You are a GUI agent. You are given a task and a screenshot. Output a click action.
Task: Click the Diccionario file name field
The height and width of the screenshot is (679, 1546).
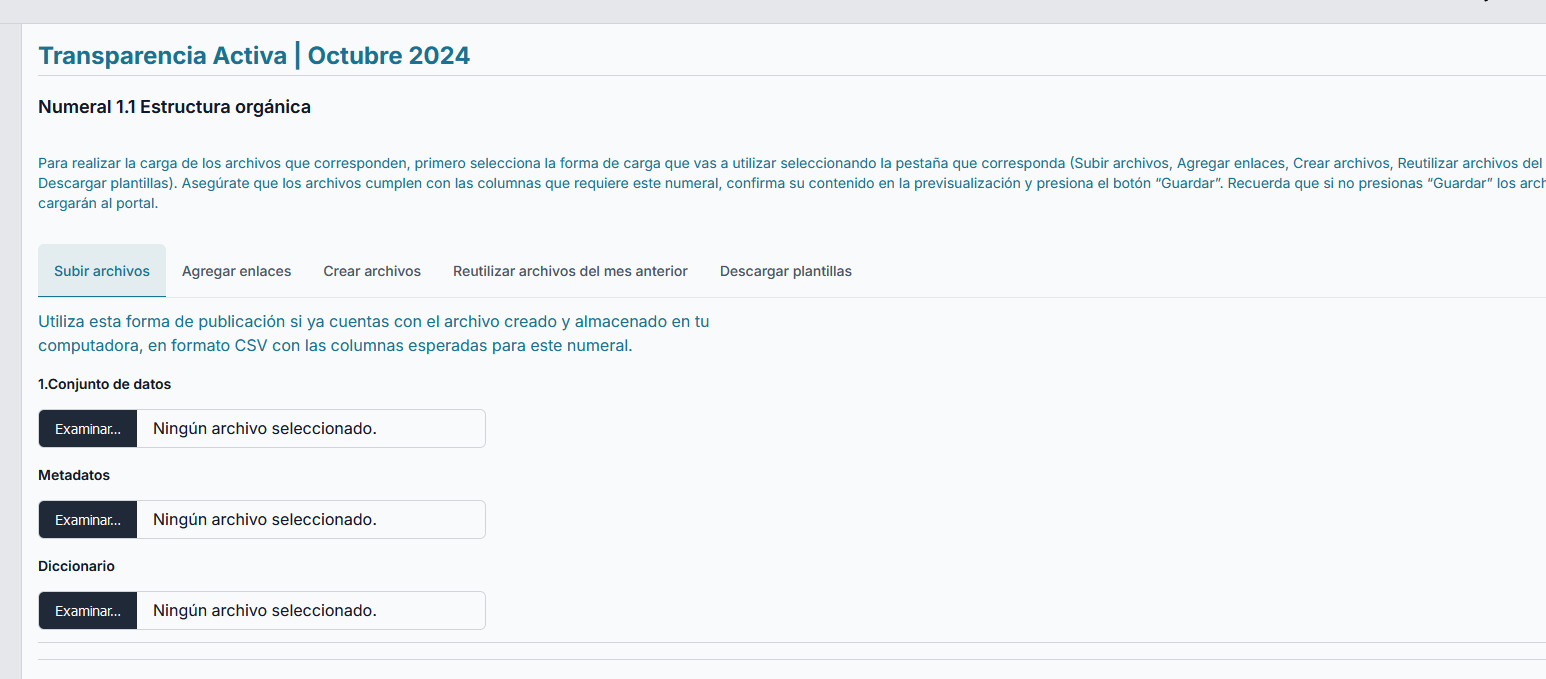[310, 611]
